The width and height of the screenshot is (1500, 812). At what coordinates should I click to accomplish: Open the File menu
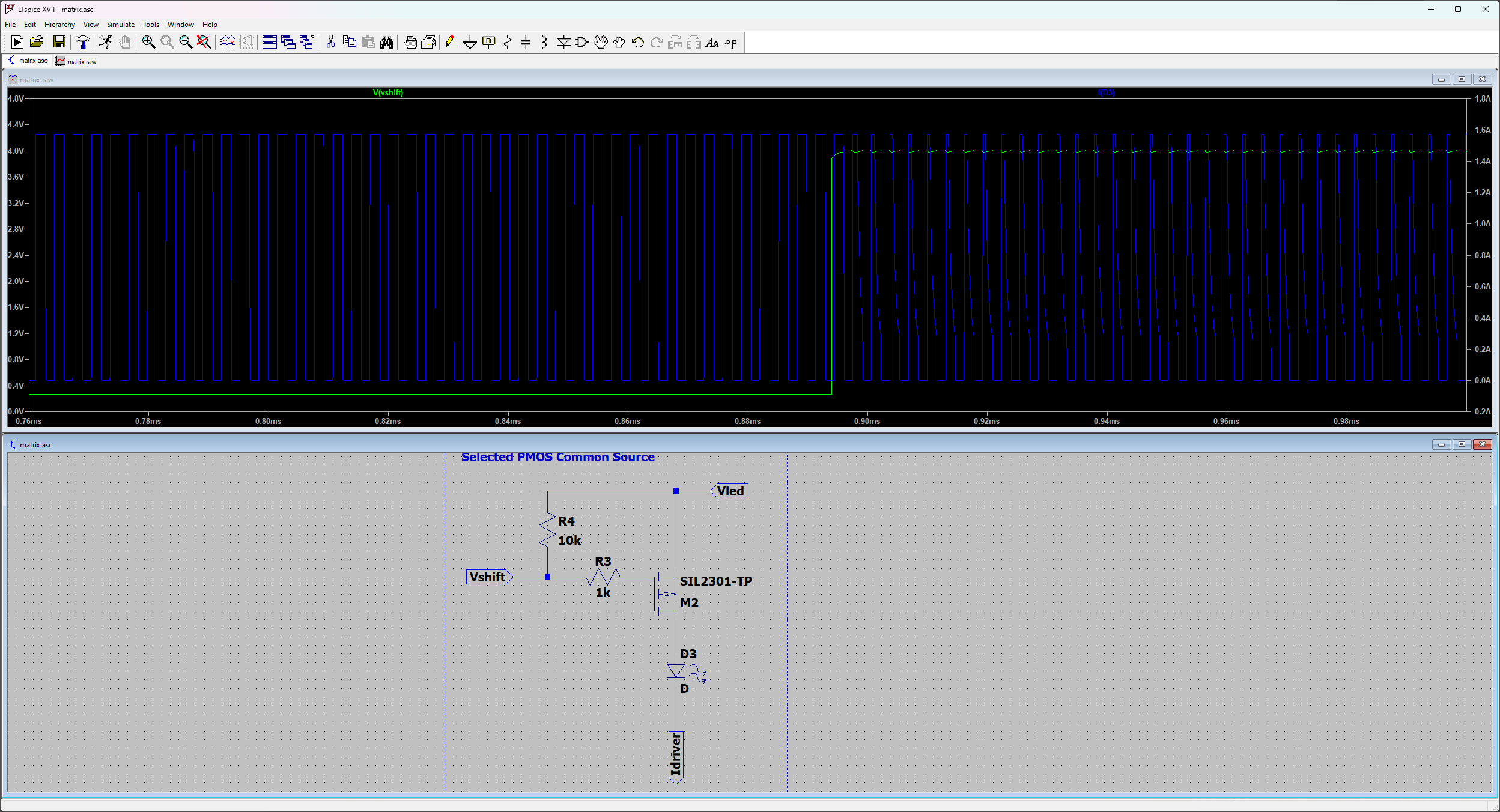click(x=10, y=25)
